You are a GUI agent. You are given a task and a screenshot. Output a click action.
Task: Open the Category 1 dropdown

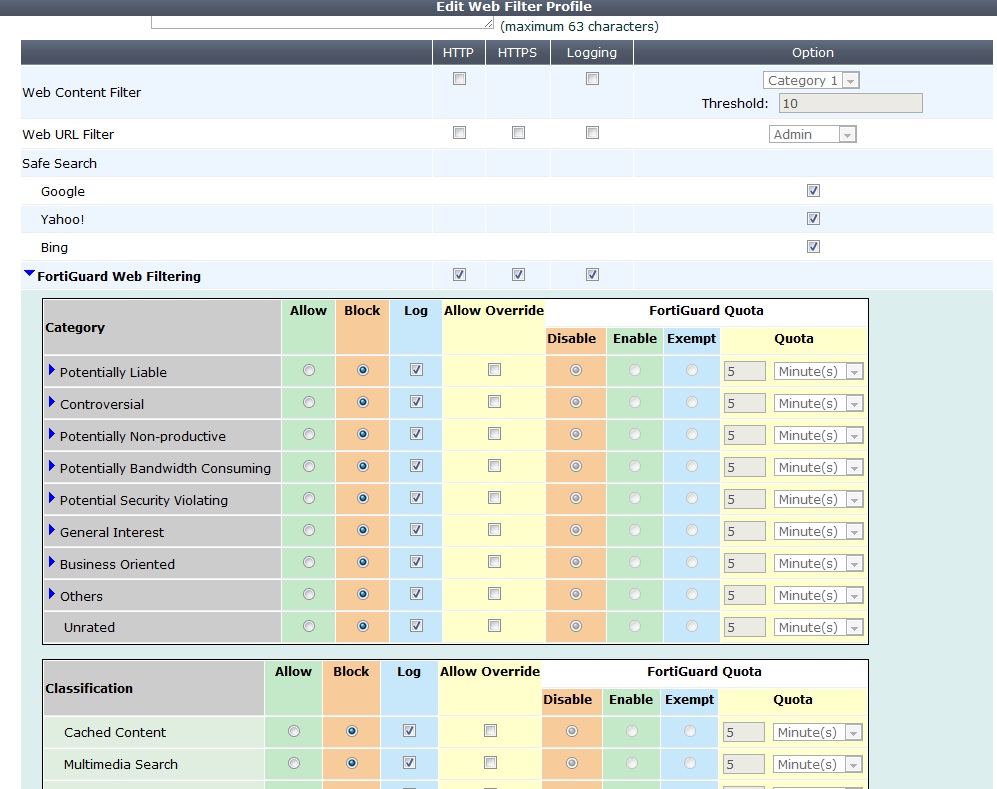[x=812, y=81]
